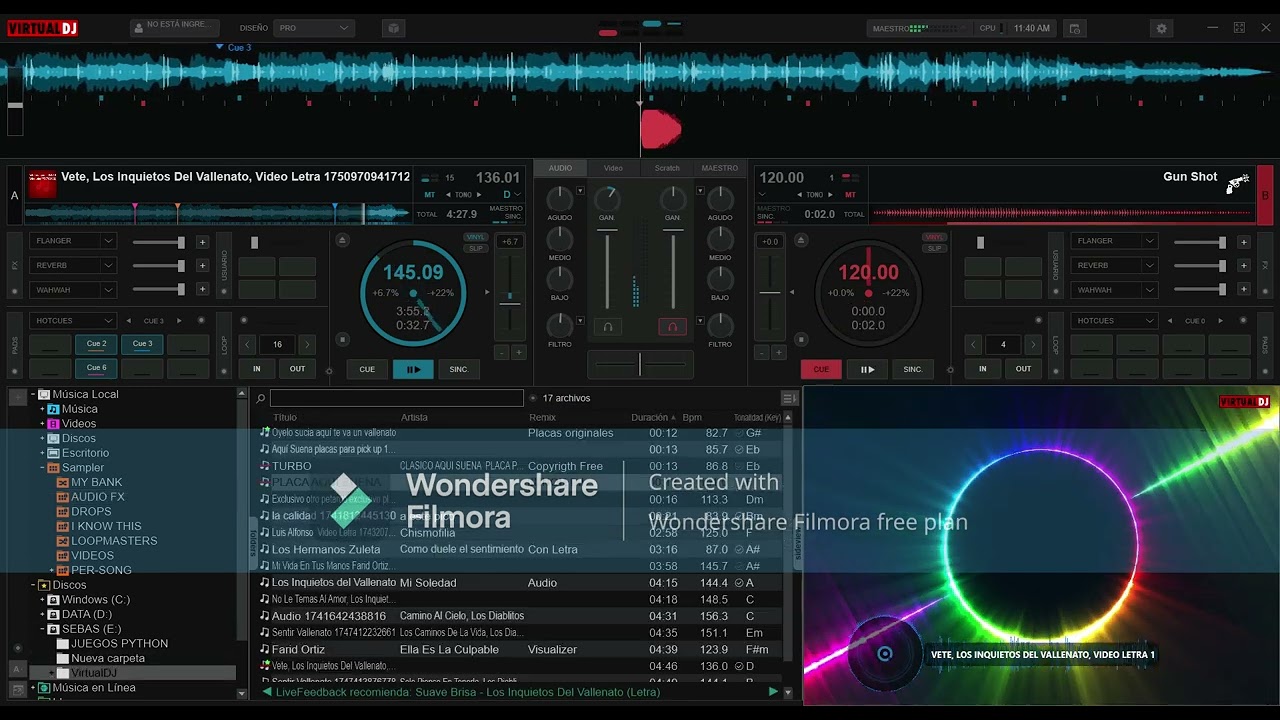Toggle SINC. on deck A
Viewport: 1280px width, 720px height.
tap(459, 369)
